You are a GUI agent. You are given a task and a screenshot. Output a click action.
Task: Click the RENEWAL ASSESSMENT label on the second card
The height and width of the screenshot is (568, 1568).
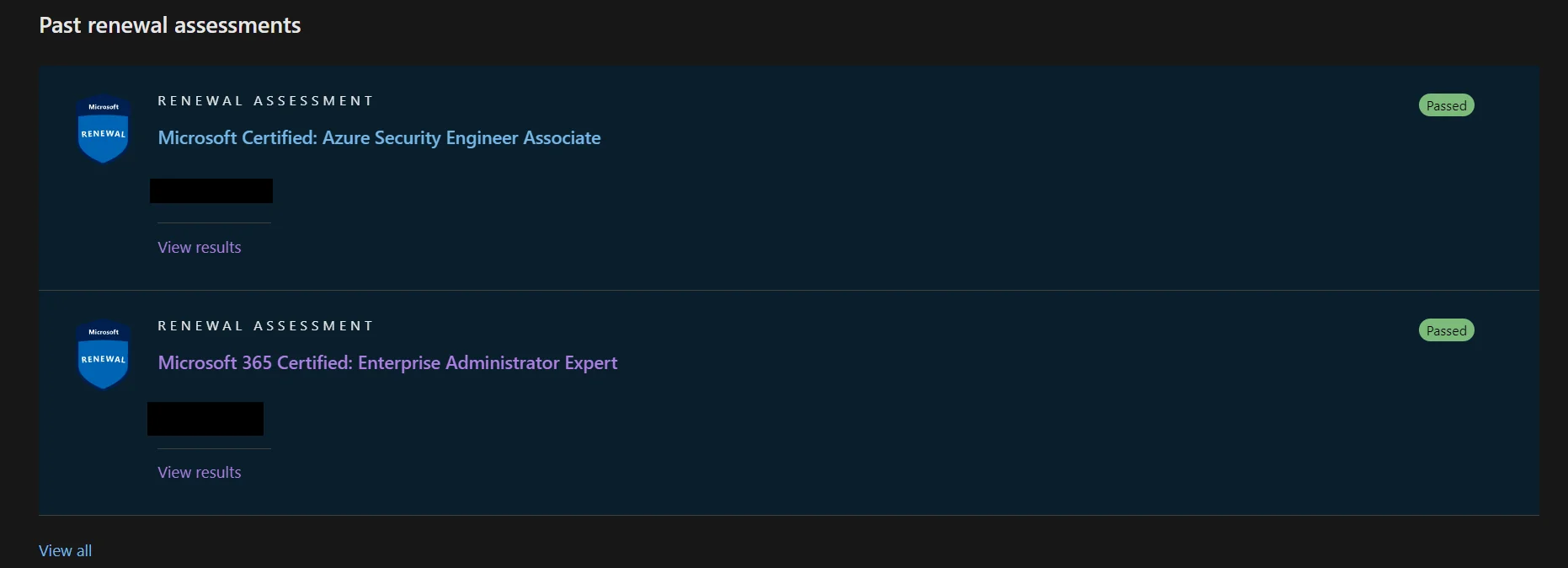pos(265,325)
